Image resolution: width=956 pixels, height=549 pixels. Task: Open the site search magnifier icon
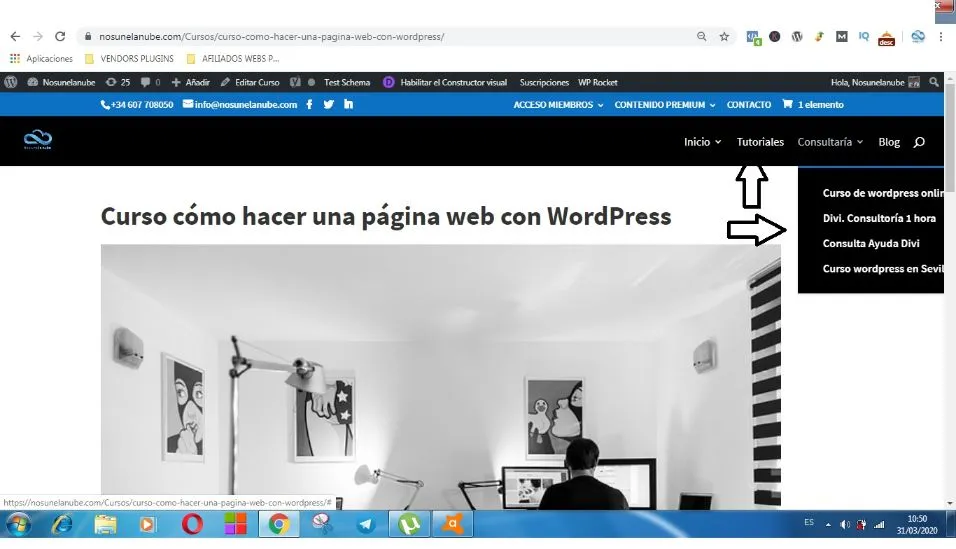tap(919, 142)
